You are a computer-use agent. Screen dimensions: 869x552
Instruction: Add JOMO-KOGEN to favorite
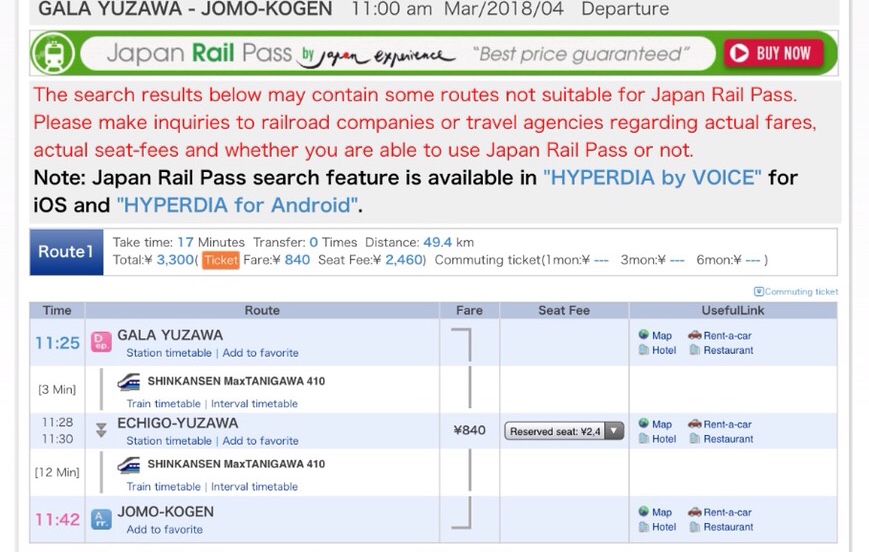click(x=165, y=529)
